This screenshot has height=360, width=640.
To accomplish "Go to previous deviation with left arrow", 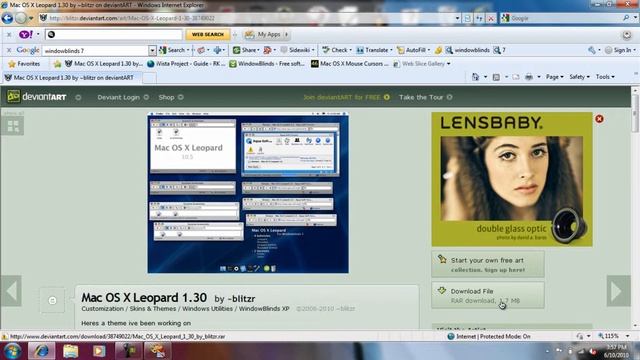I will [11, 291].
